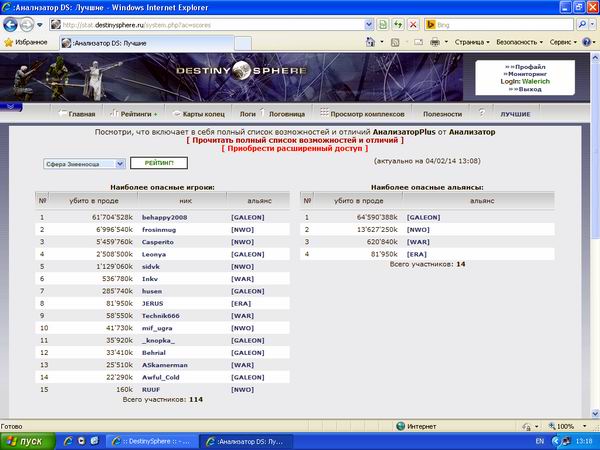This screenshot has width=600, height=450.
Task: Click the gray question mark menu icon
Action: click(482, 112)
